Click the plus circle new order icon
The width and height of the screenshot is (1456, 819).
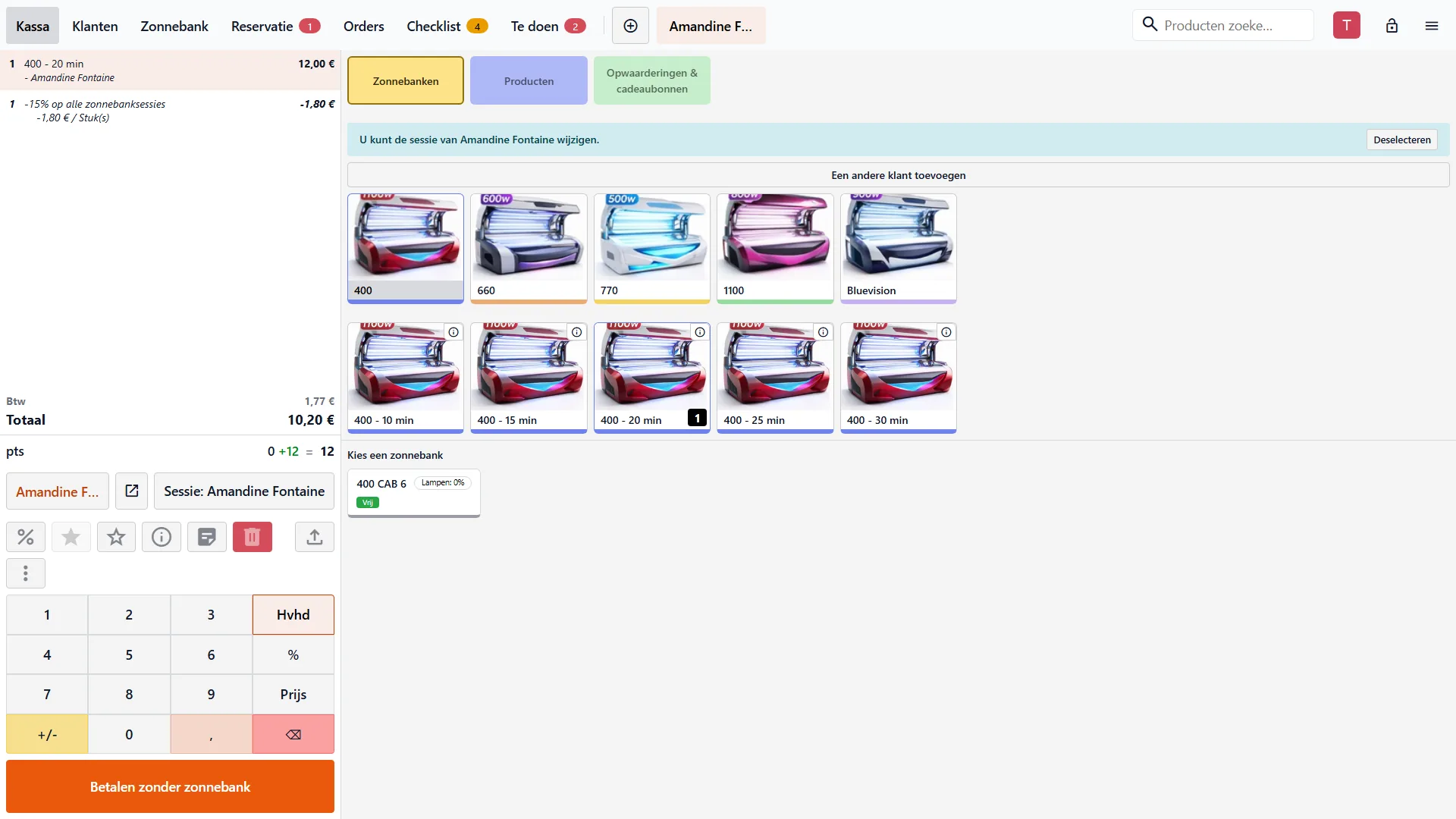coord(630,26)
